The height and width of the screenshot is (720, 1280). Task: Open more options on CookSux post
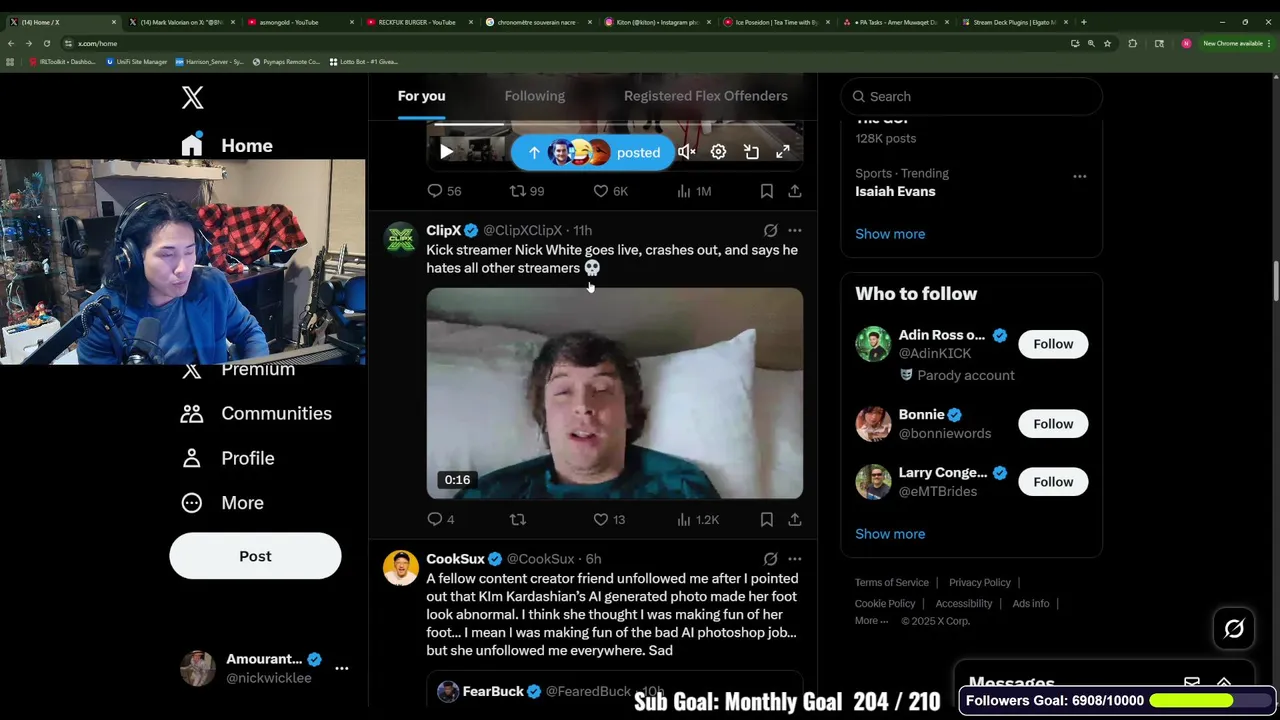pos(794,559)
